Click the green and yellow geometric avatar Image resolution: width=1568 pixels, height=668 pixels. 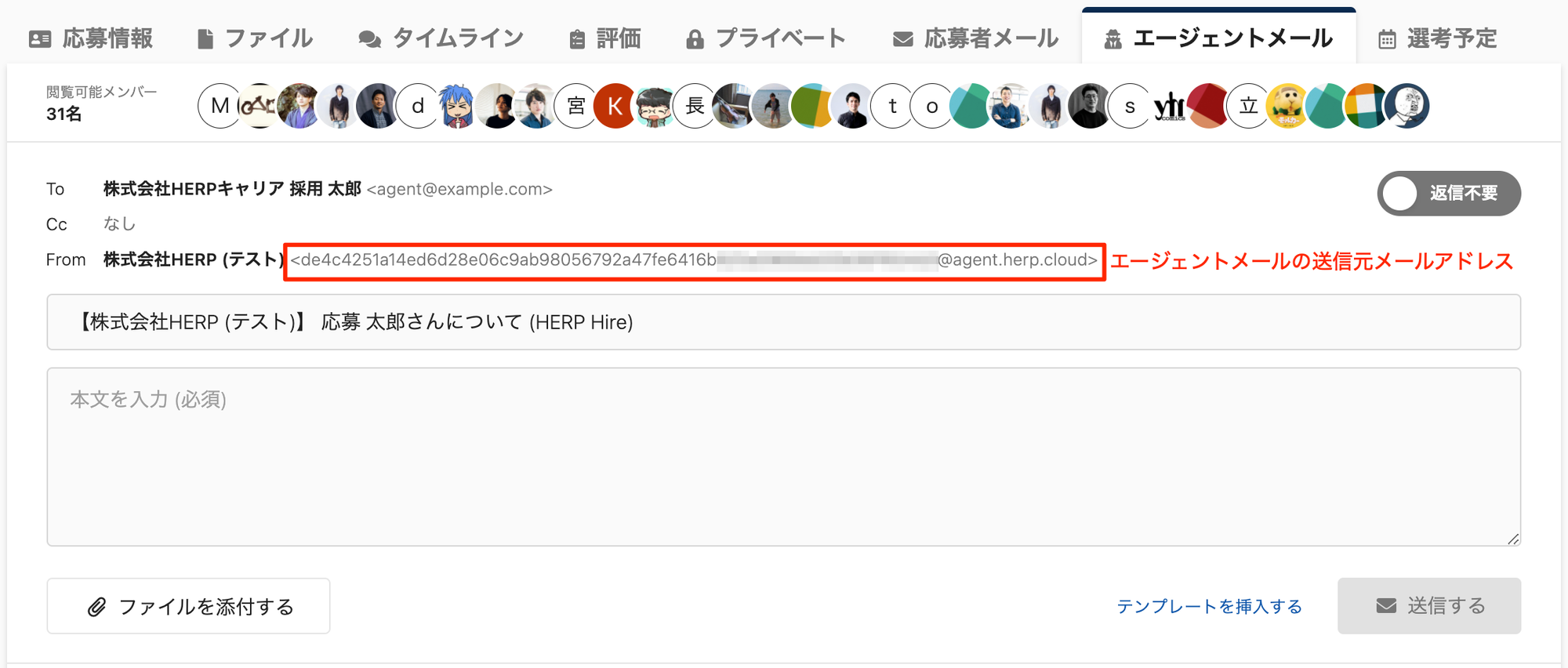[813, 106]
